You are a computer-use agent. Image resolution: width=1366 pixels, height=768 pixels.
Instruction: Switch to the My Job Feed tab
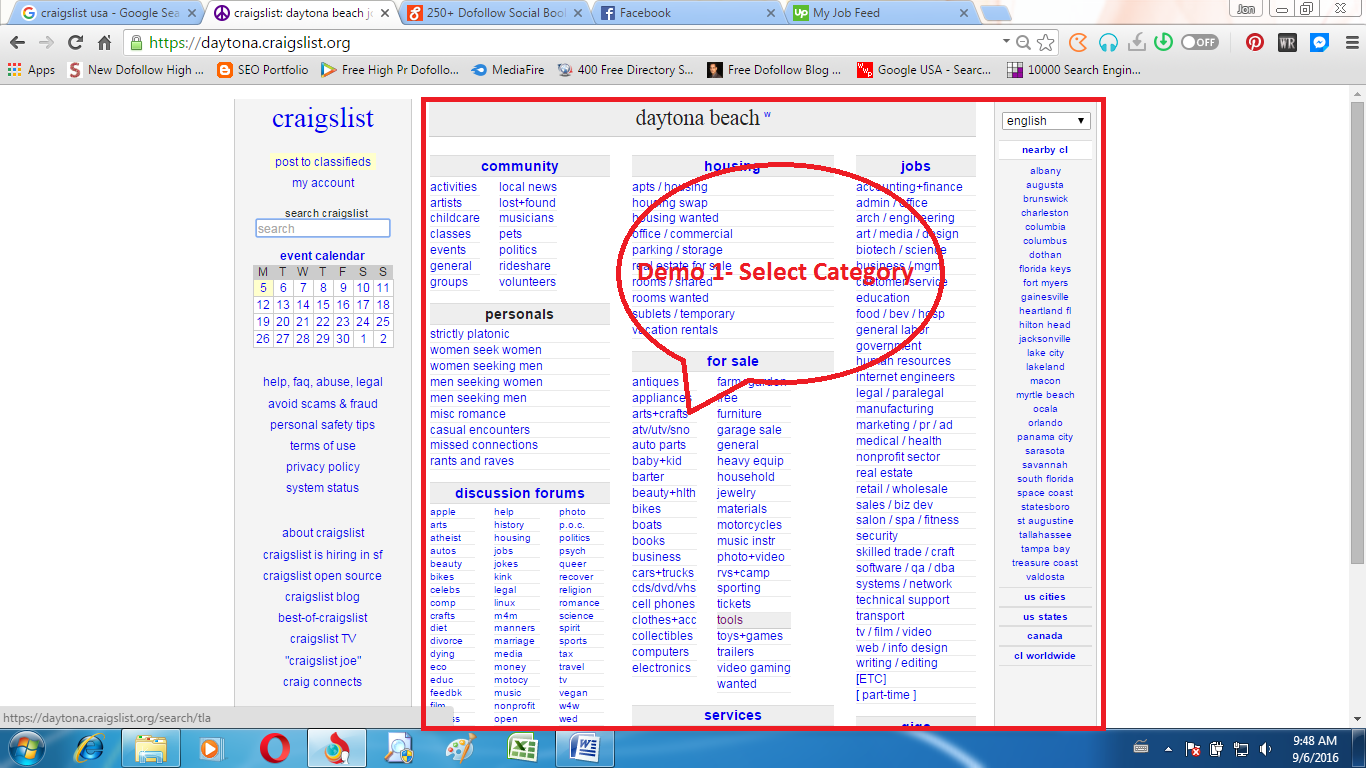[x=881, y=13]
